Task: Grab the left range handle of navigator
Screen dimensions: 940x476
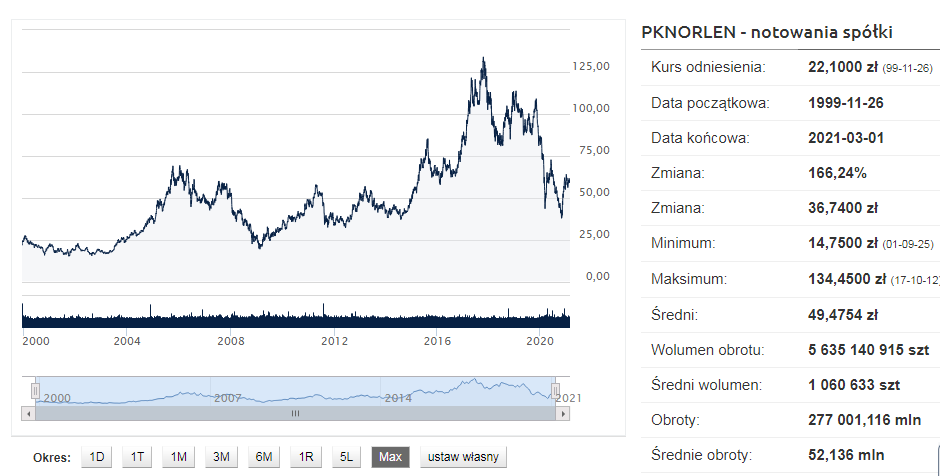Action: coord(35,390)
